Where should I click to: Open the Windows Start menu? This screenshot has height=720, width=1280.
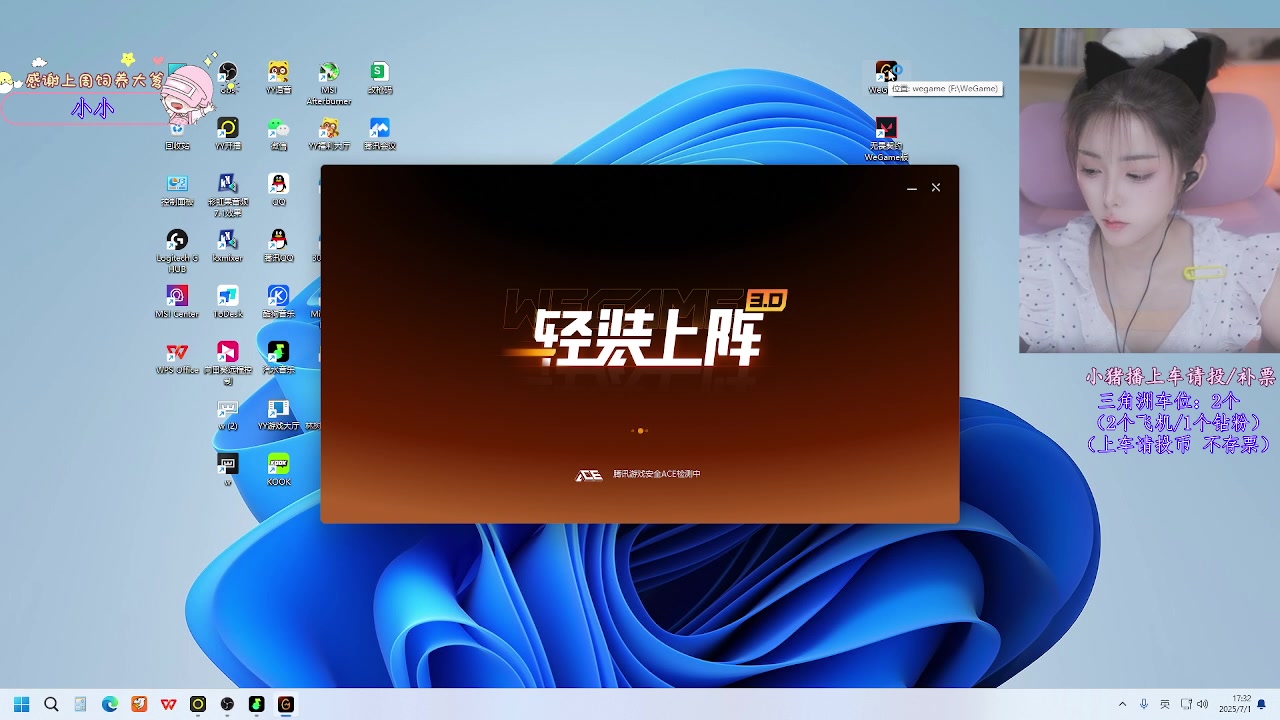21,704
